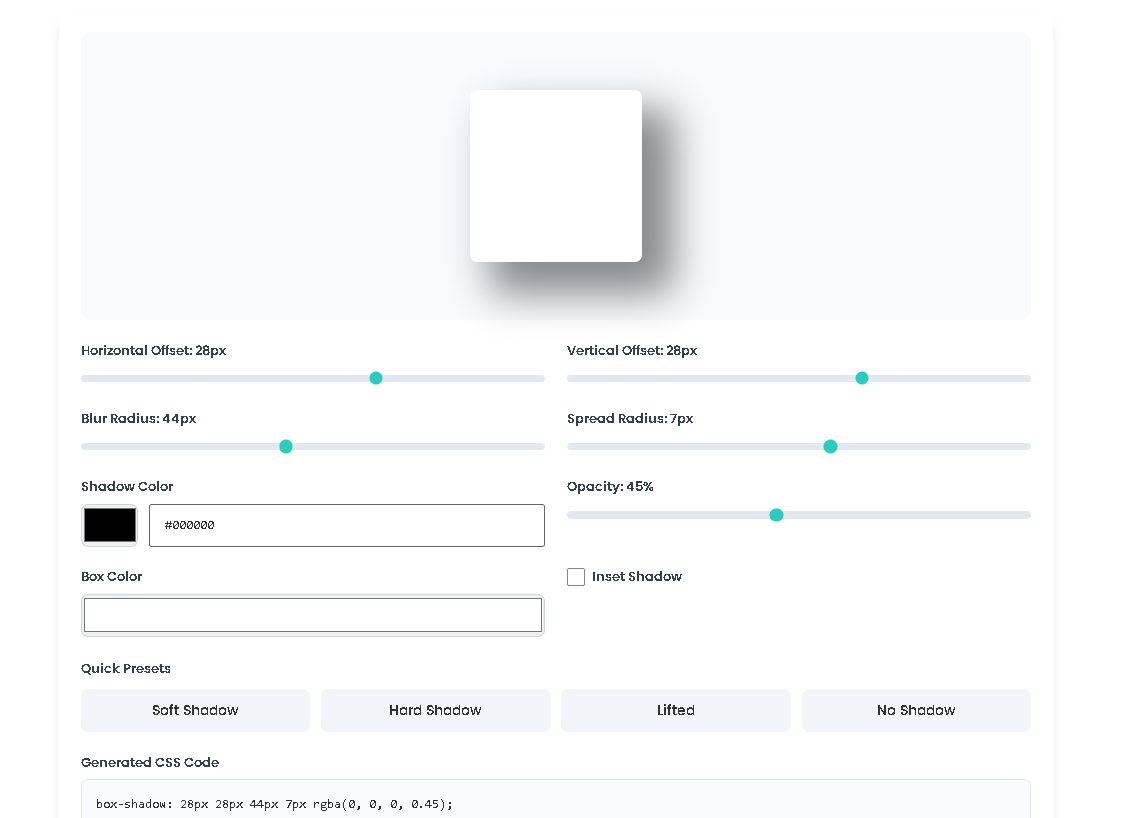Adjust the Blur Radius slider
The width and height of the screenshot is (1136, 818).
[286, 446]
